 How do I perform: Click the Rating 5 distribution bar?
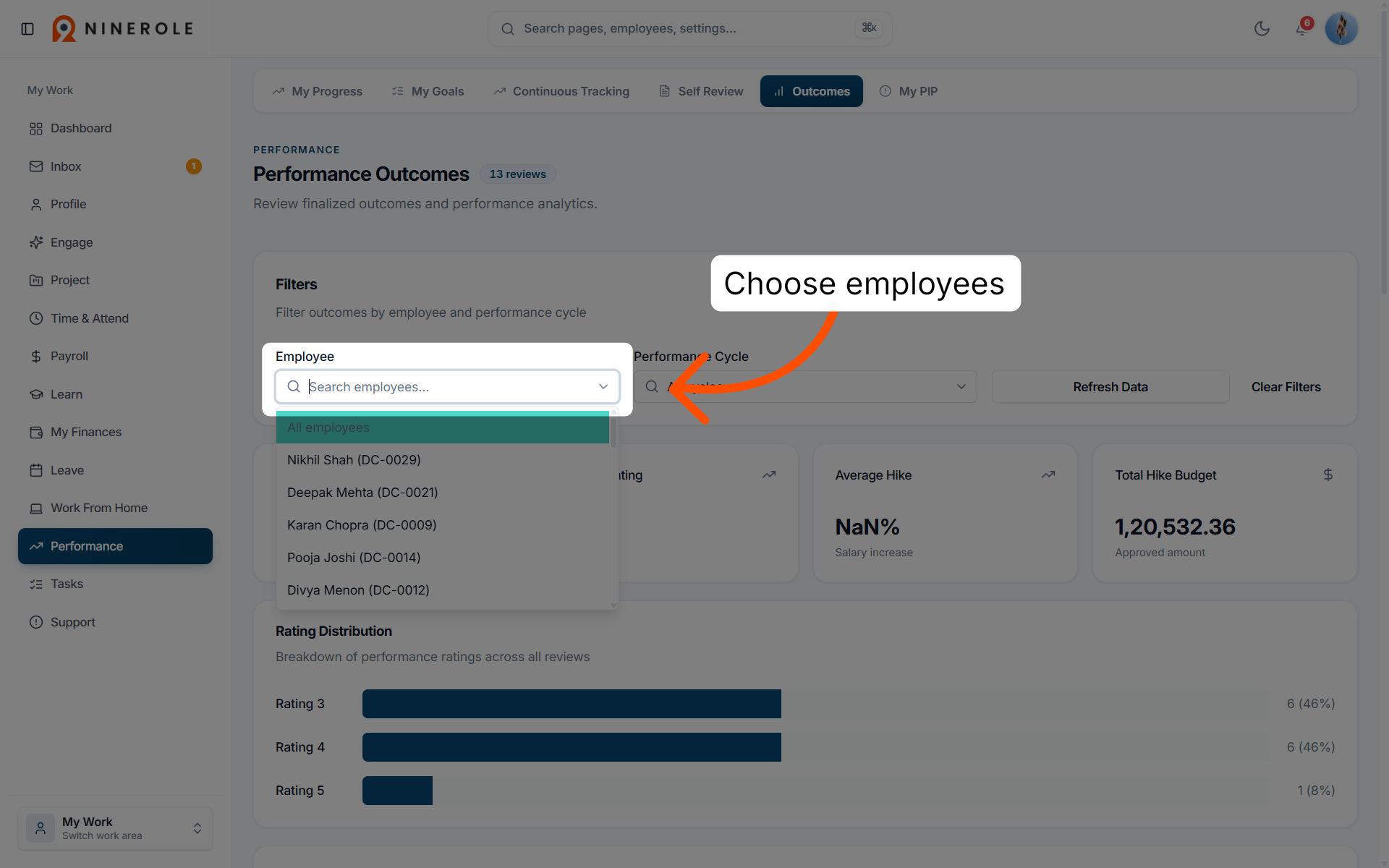click(397, 791)
